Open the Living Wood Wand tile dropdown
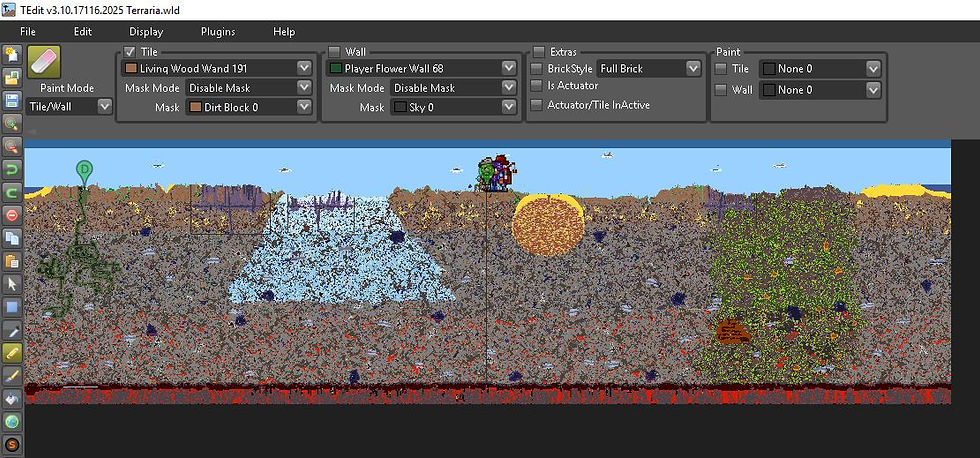 point(216,68)
